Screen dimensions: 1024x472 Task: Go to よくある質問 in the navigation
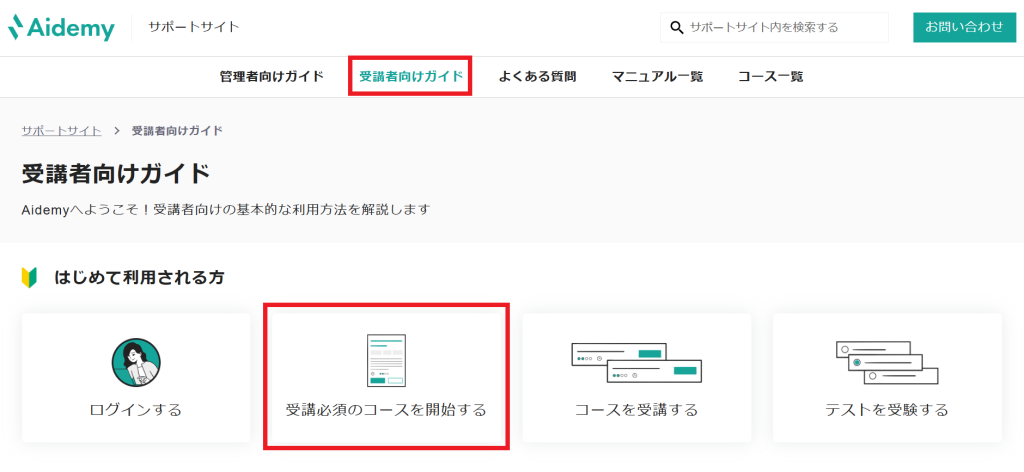(x=537, y=77)
